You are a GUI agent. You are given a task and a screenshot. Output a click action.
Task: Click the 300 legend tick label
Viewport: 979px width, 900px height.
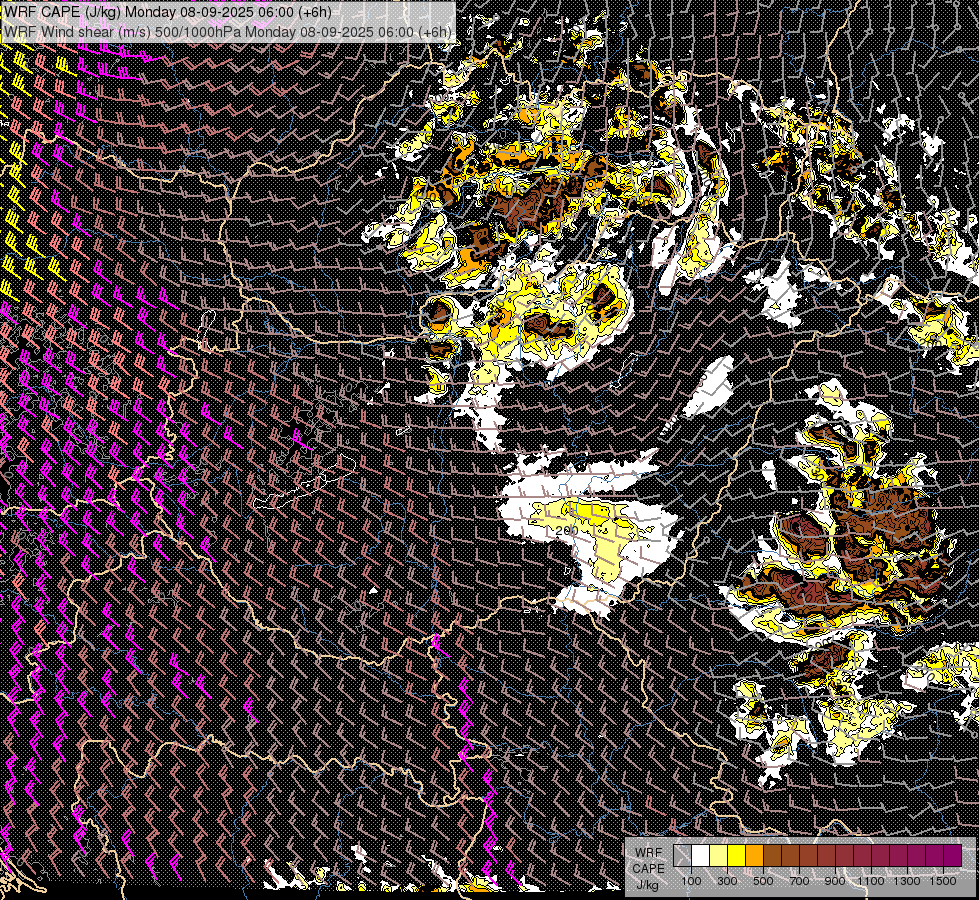coord(727,881)
